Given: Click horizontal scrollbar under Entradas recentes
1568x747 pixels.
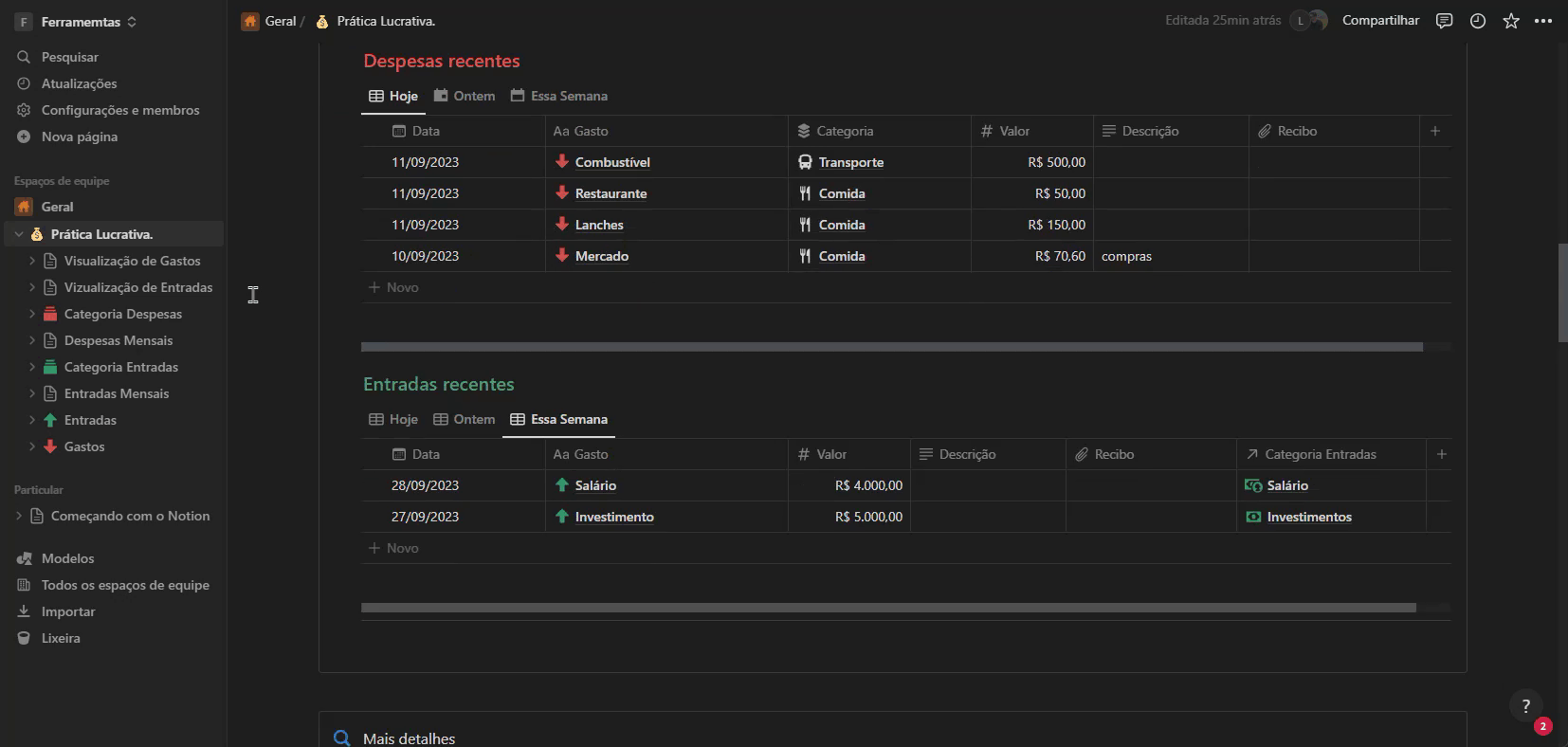Looking at the screenshot, I should coord(888,608).
